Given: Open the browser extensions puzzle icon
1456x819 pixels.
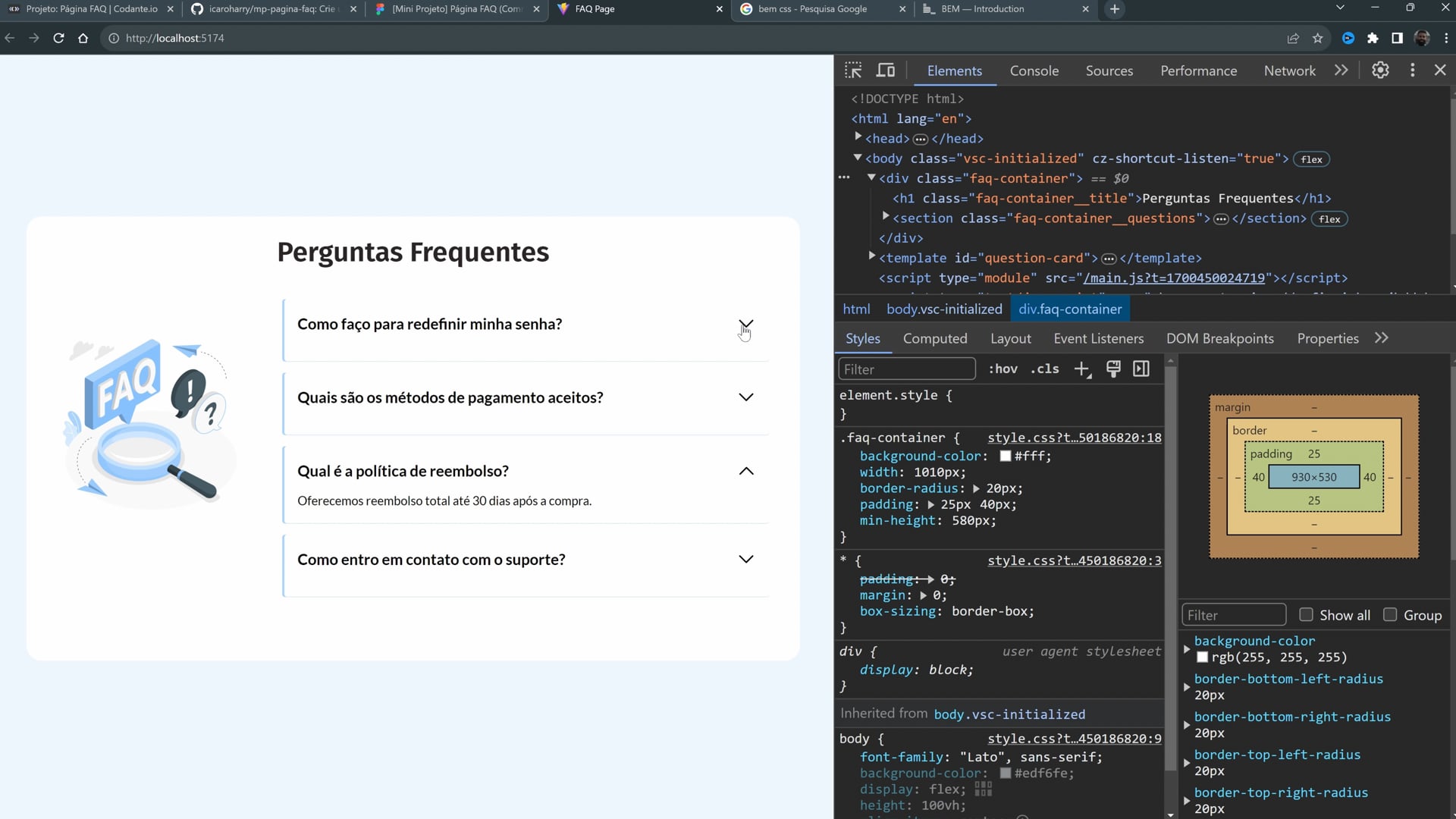Looking at the screenshot, I should [1373, 38].
